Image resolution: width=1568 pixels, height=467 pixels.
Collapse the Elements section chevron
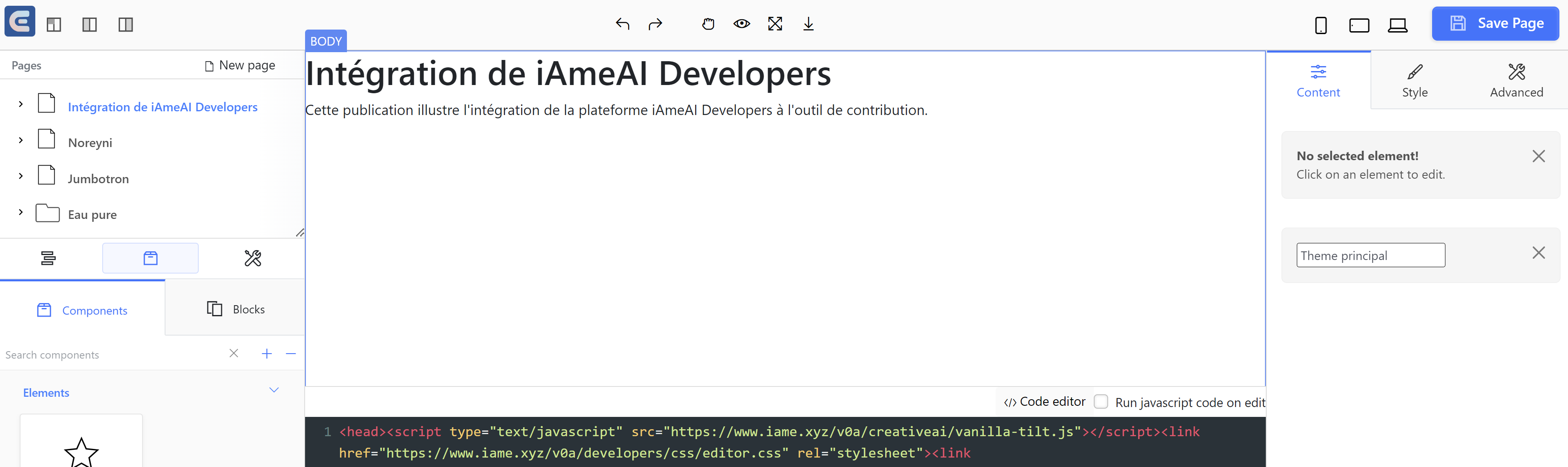point(274,390)
